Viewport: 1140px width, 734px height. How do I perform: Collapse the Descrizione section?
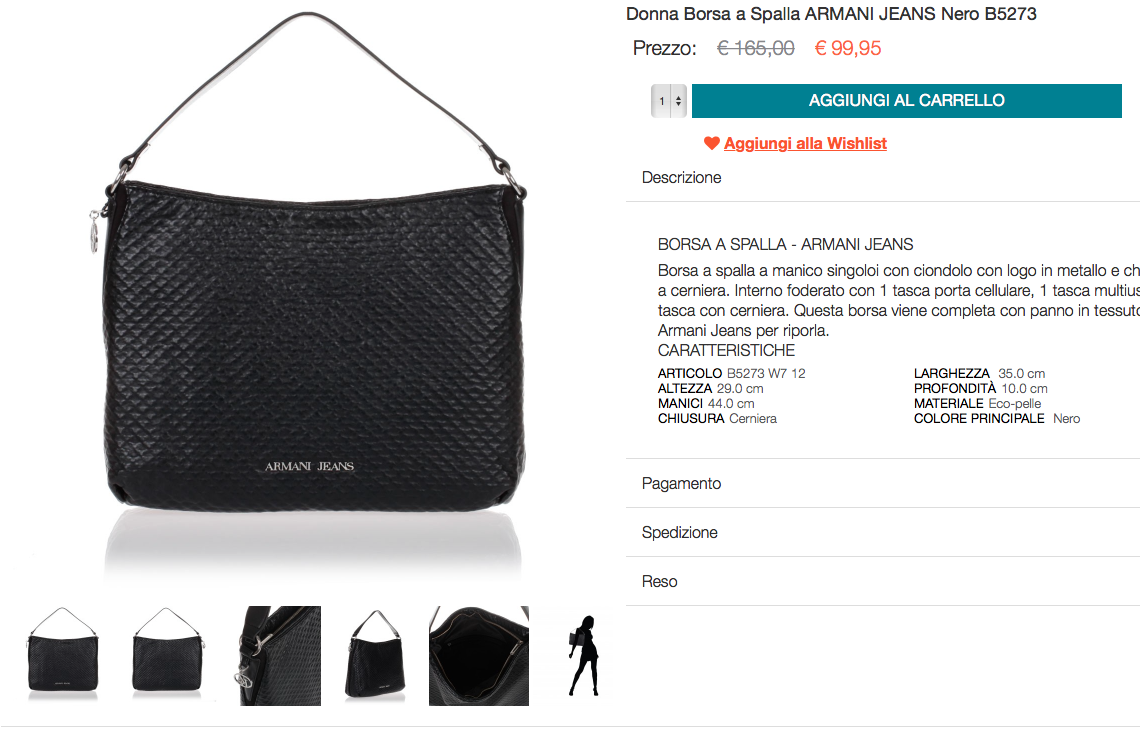tap(883, 177)
